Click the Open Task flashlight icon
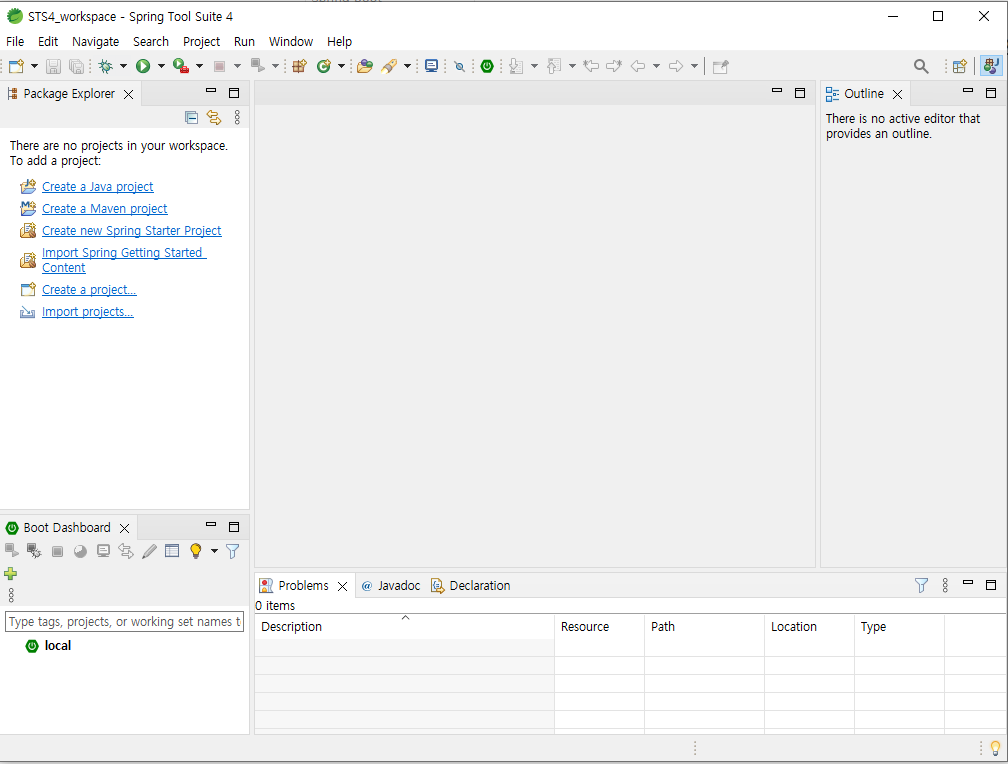The height and width of the screenshot is (764, 1008). coord(389,66)
